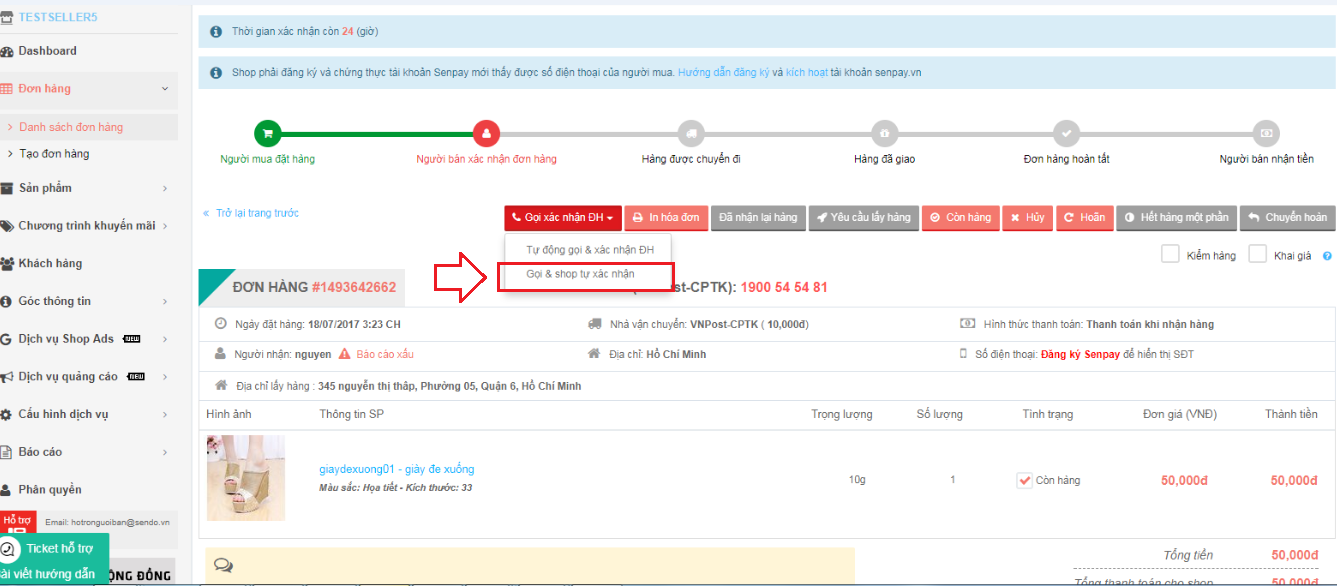Image resolution: width=1337 pixels, height=586 pixels.
Task: Click the chat bubble comment icon
Action: click(223, 565)
